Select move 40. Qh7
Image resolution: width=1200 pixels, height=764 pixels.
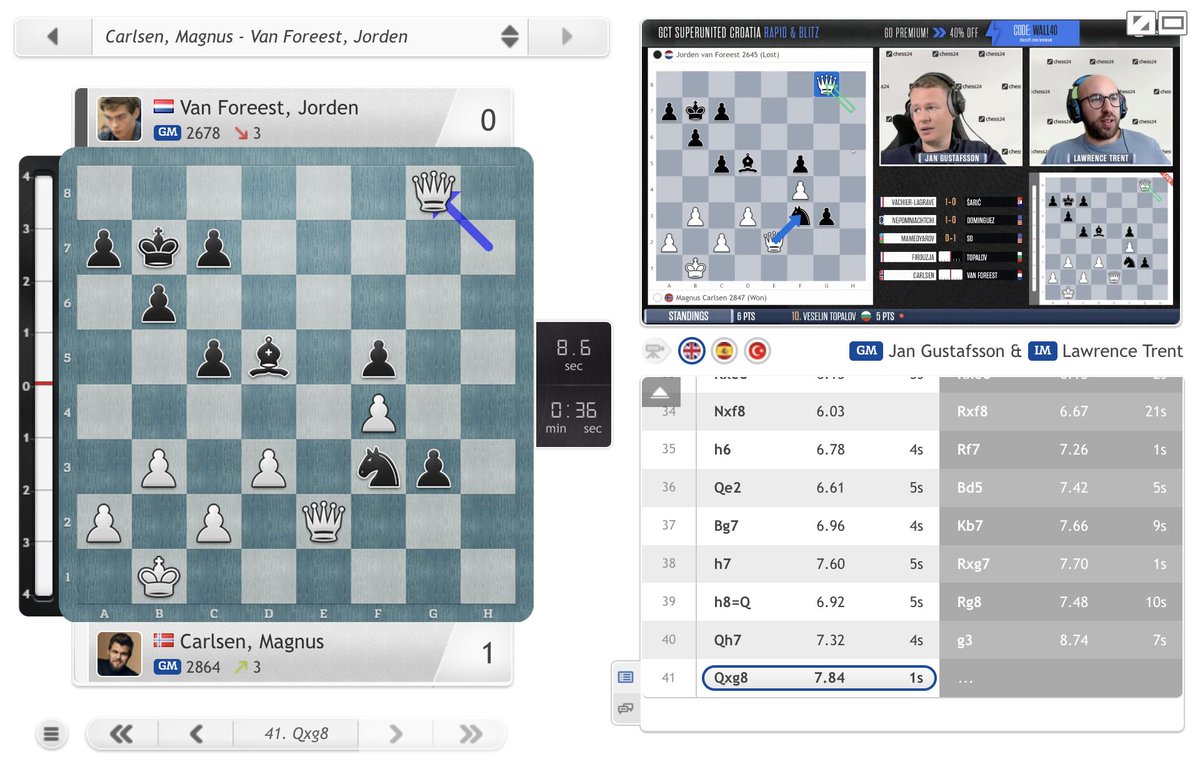click(x=817, y=639)
